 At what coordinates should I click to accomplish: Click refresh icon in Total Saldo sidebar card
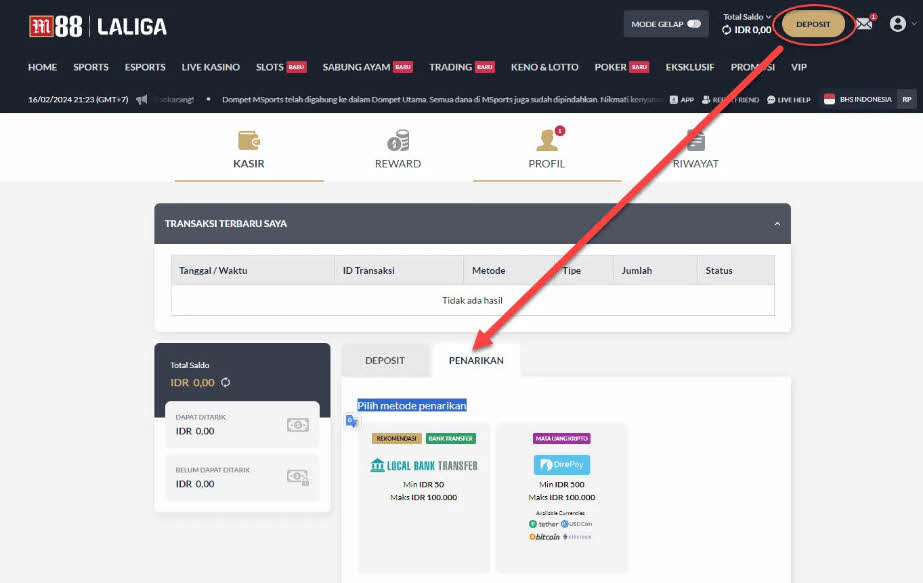click(226, 383)
